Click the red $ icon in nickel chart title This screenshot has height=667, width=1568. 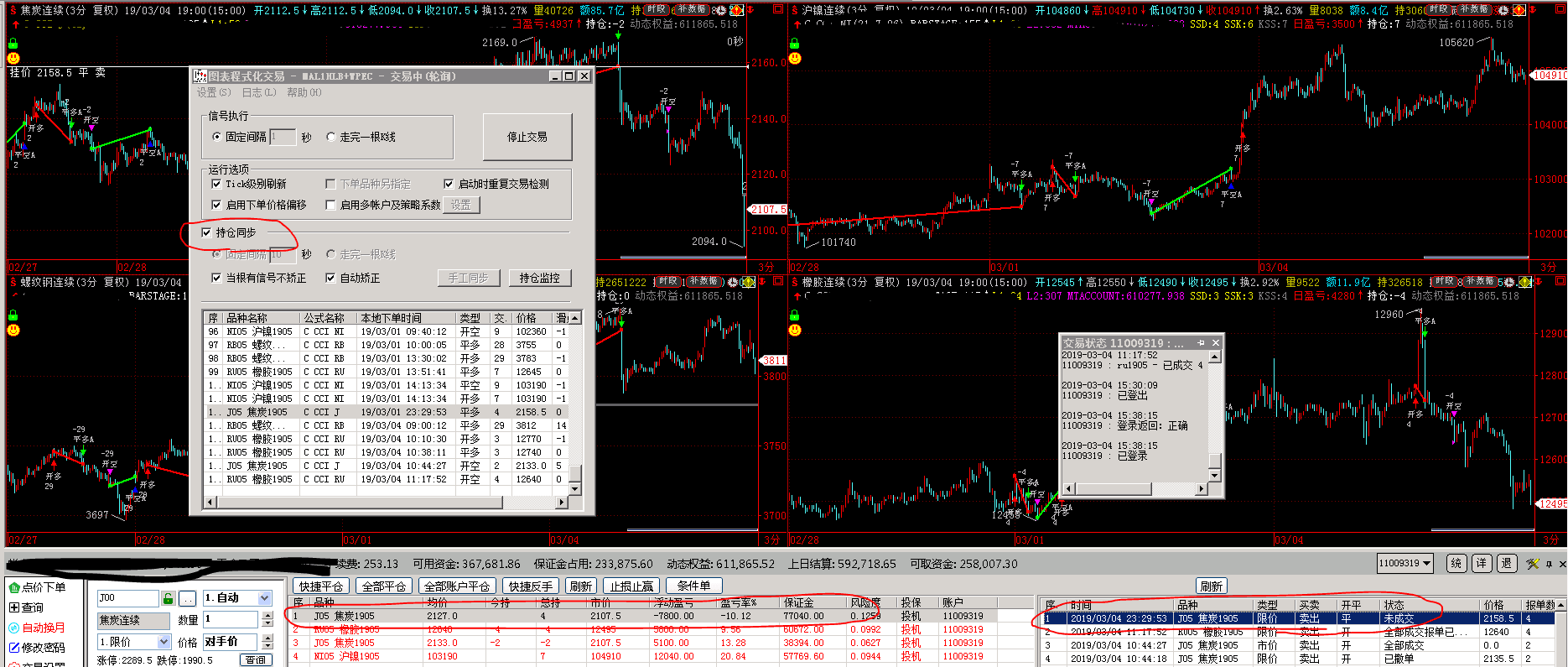pyautogui.click(x=794, y=10)
